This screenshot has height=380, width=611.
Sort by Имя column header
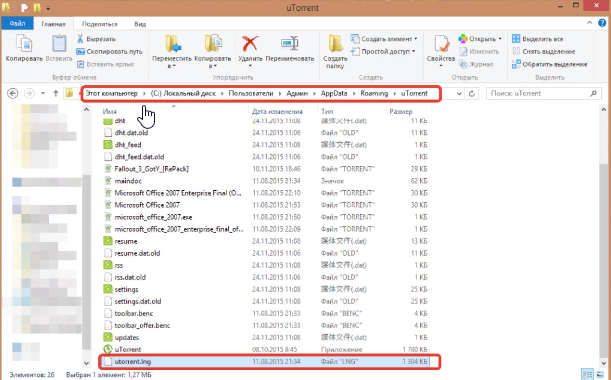coord(109,111)
